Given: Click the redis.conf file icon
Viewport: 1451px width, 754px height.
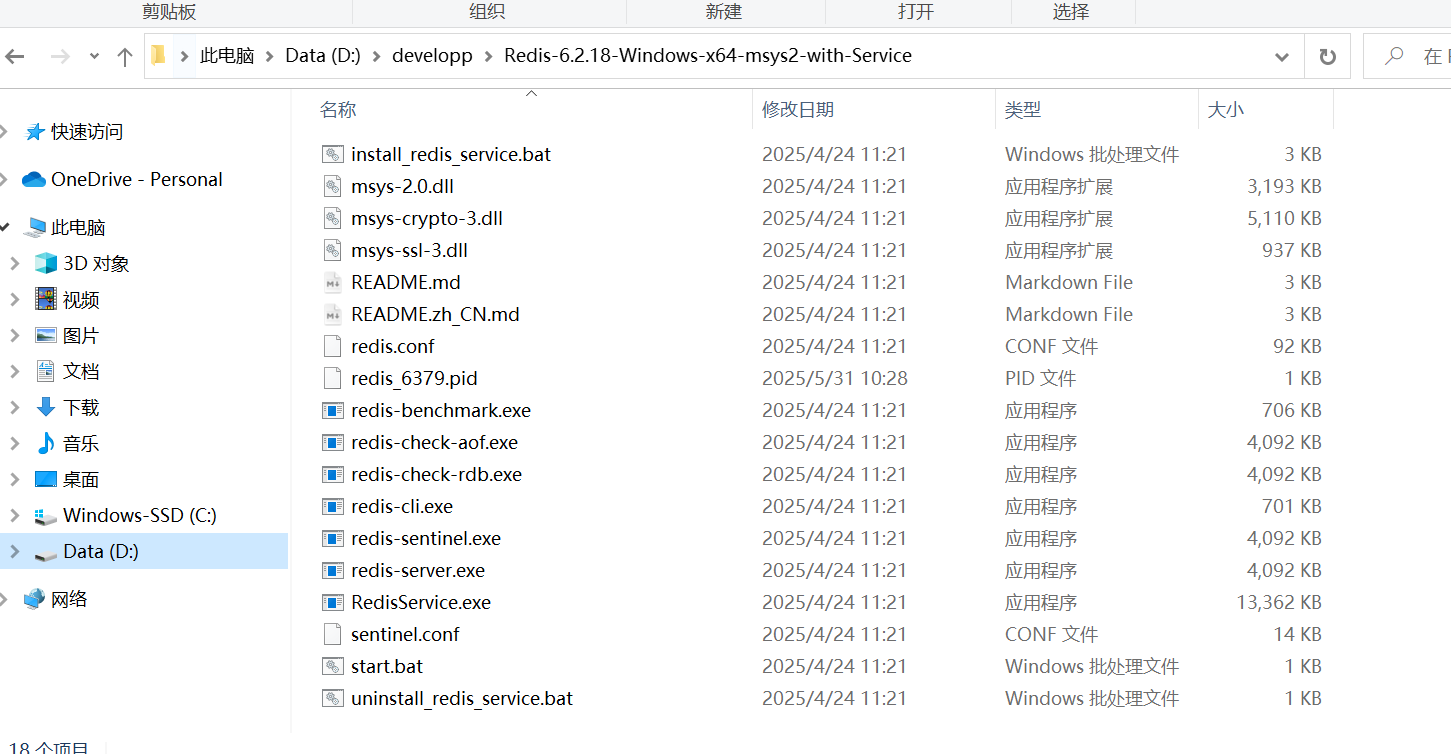Looking at the screenshot, I should click(332, 346).
